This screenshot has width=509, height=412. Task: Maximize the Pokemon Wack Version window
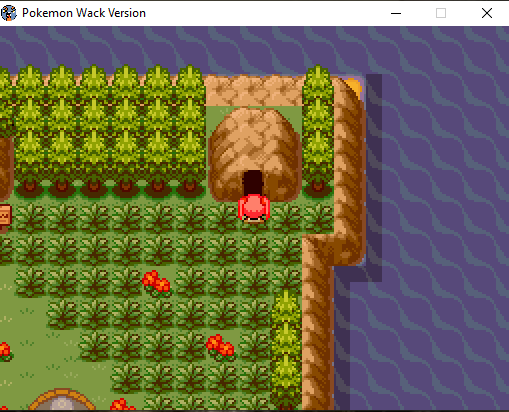pos(441,13)
